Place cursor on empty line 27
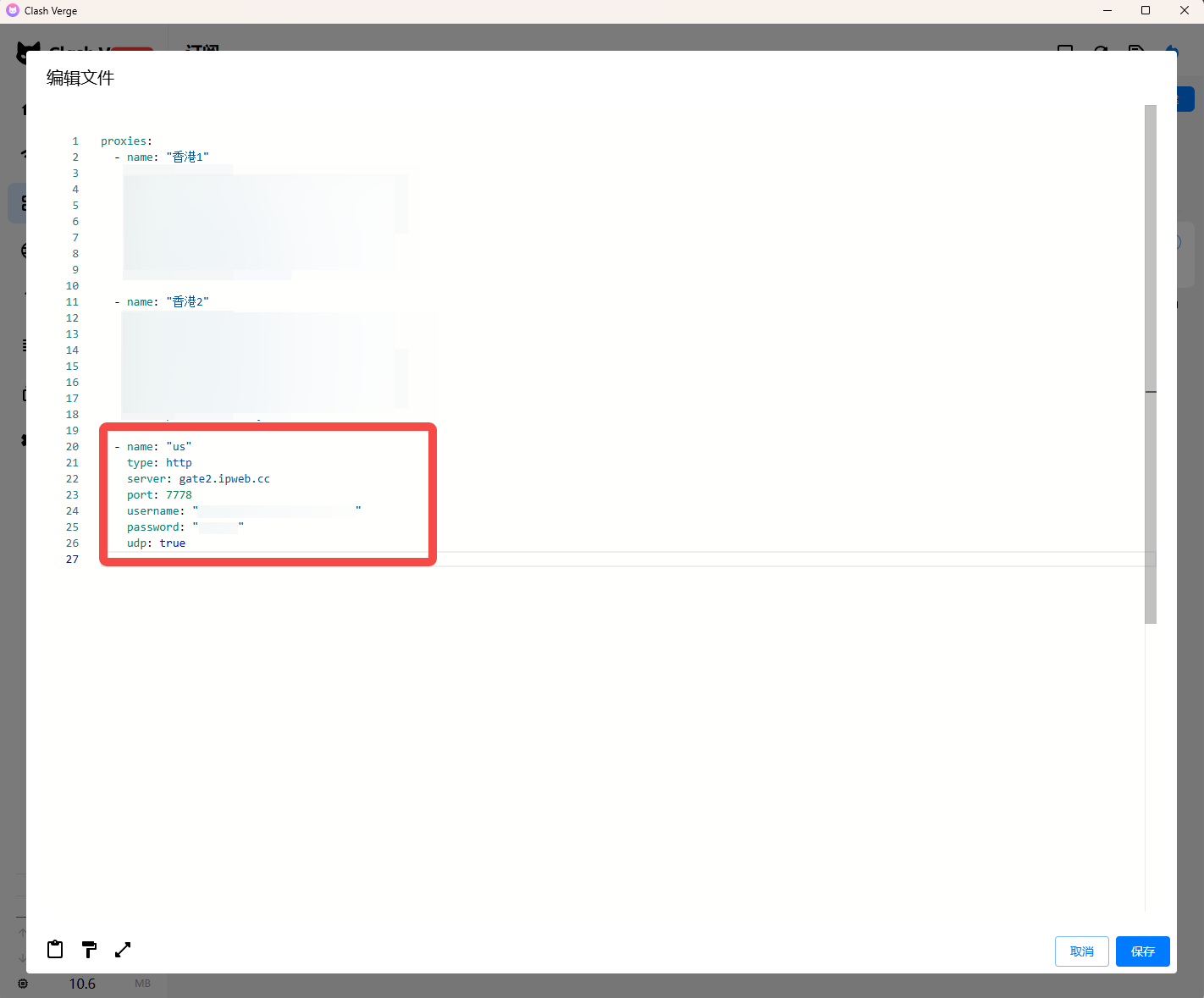 click(593, 560)
